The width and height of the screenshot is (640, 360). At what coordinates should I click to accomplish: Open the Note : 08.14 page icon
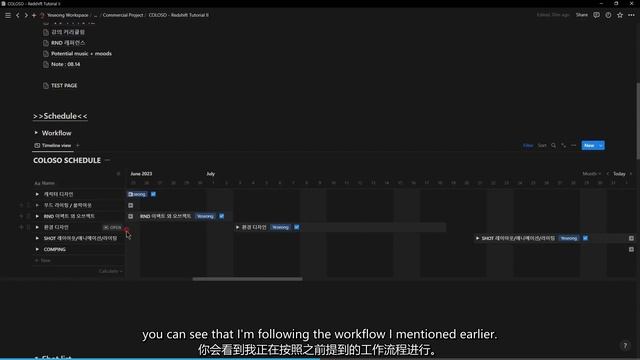click(46, 64)
